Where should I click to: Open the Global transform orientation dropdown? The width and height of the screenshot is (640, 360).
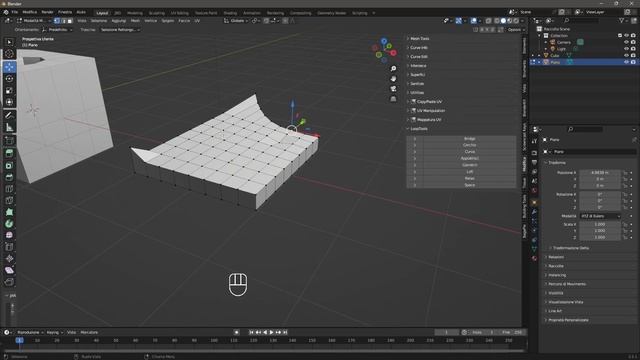pyautogui.click(x=236, y=20)
